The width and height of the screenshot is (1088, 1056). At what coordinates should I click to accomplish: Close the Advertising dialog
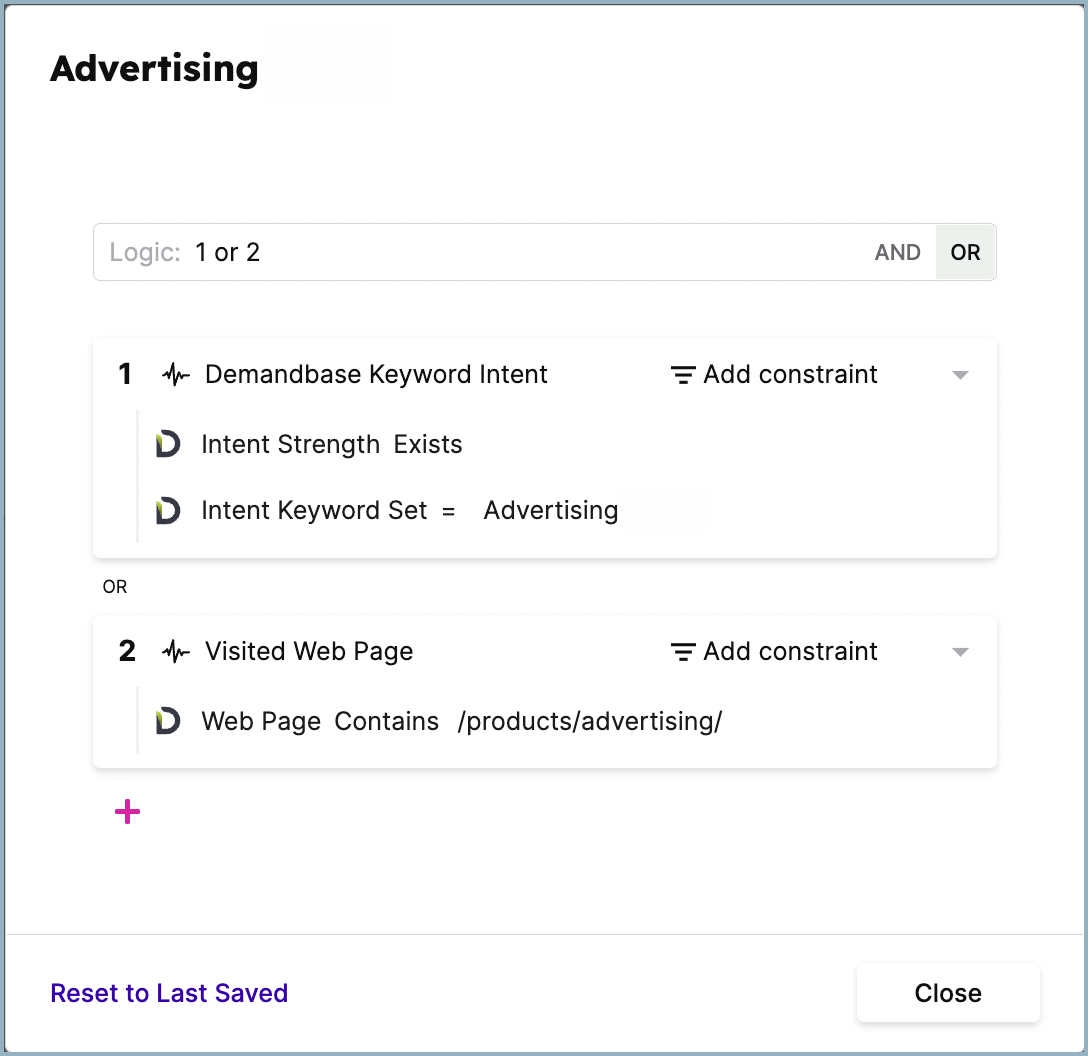(x=948, y=993)
